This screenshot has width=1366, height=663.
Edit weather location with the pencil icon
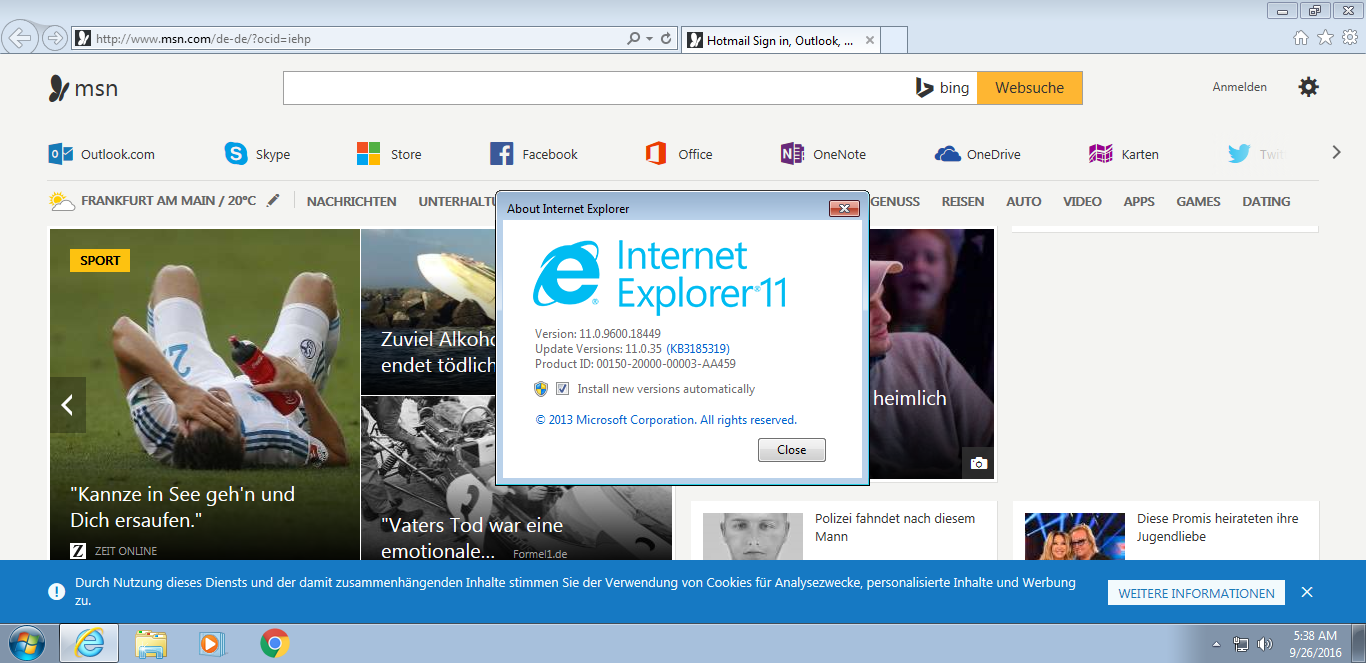click(x=273, y=200)
